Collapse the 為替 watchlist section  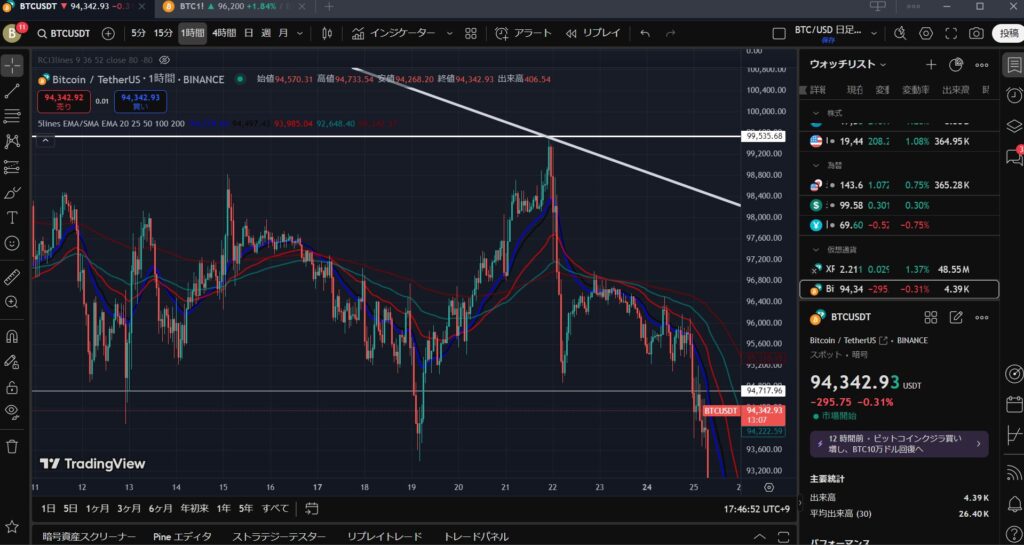click(816, 166)
